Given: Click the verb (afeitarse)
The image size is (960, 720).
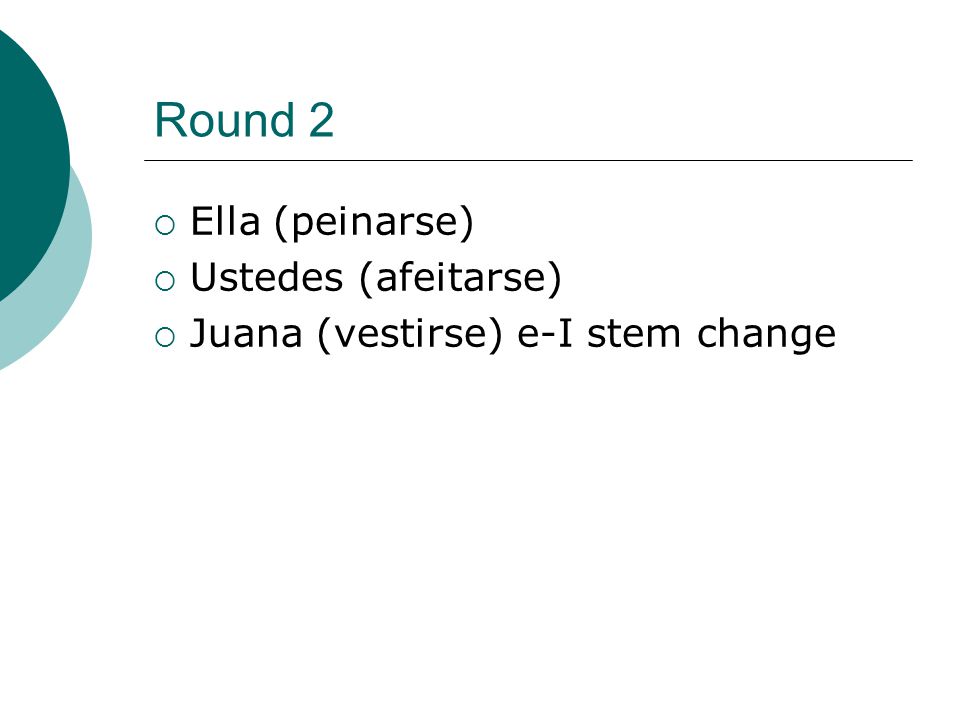Looking at the screenshot, I should 460,279.
